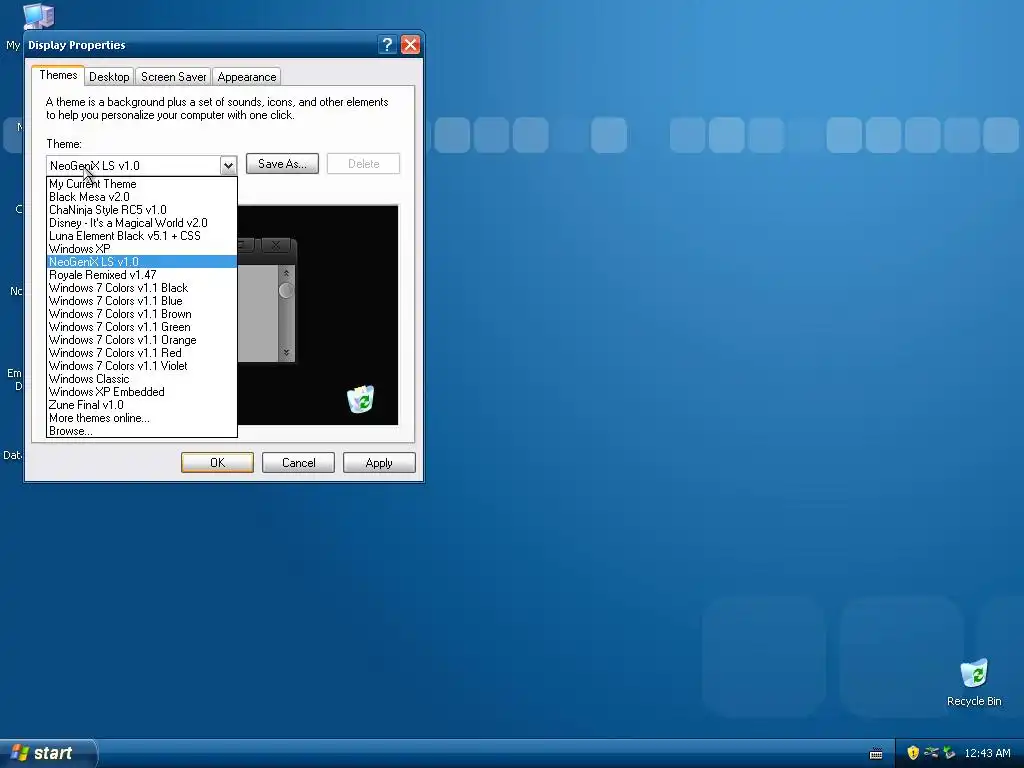
Task: Select Royale Remixed v1.47 theme
Action: pos(142,275)
